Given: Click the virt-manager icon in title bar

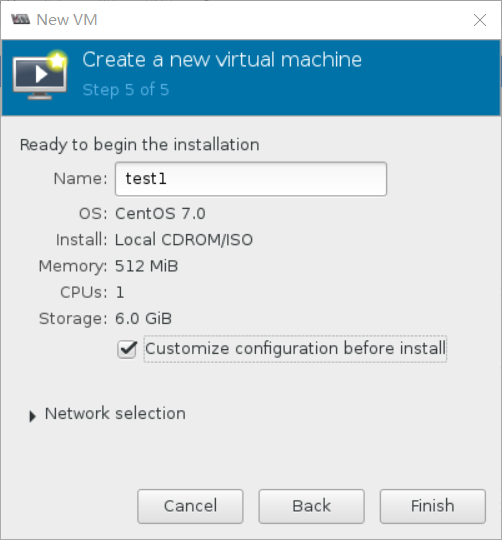Looking at the screenshot, I should coord(20,19).
